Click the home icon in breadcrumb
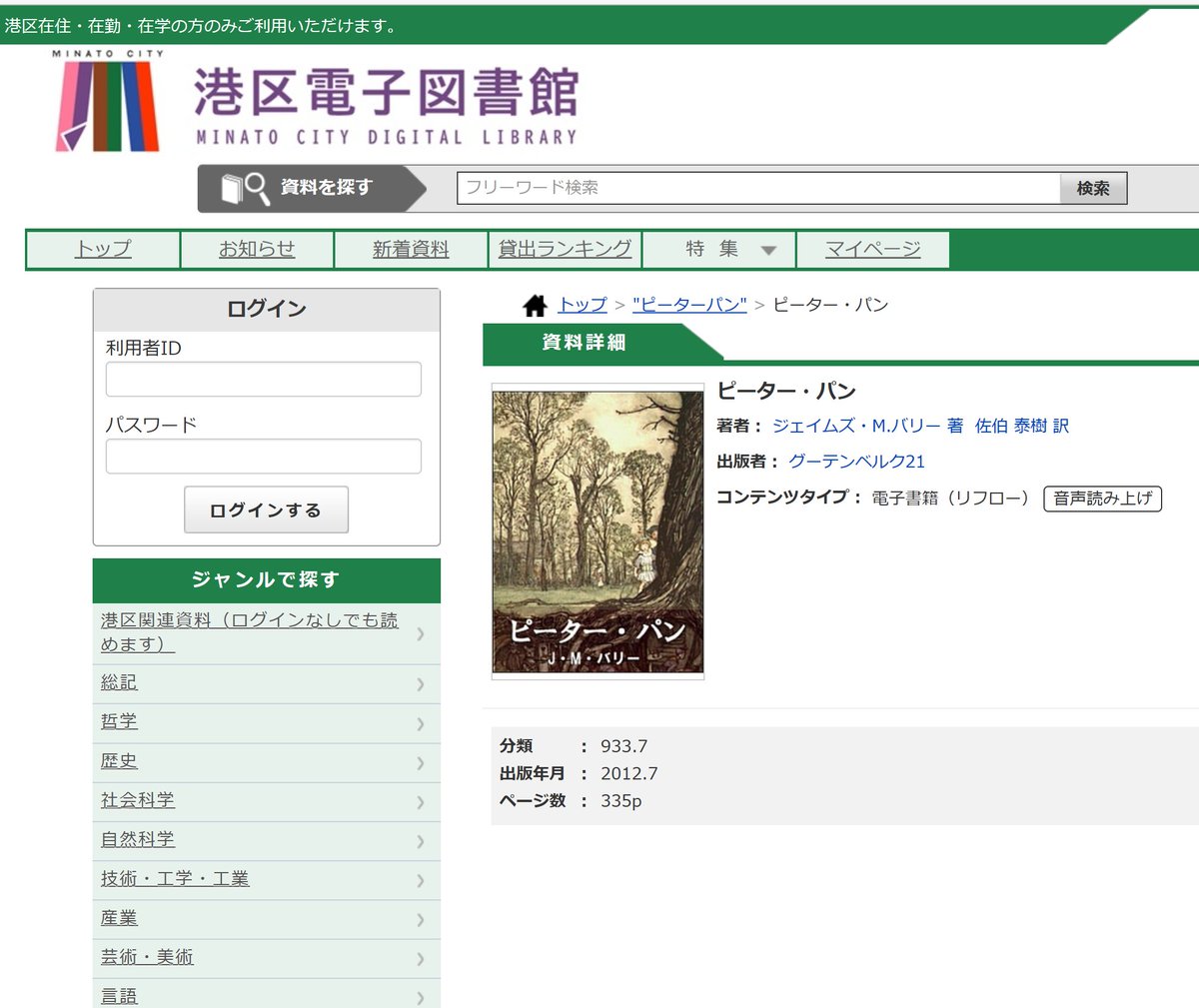The height and width of the screenshot is (1008, 1199). 536,305
